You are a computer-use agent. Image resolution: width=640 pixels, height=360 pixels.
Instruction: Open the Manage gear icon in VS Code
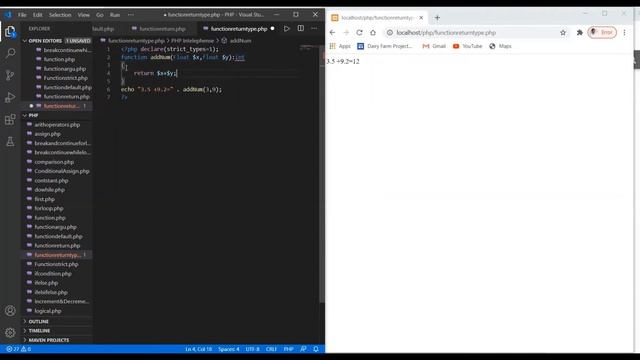(10, 332)
